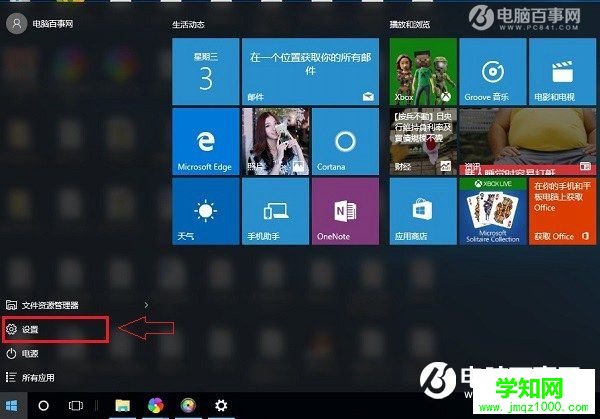Open Settings gear on taskbar

221,406
